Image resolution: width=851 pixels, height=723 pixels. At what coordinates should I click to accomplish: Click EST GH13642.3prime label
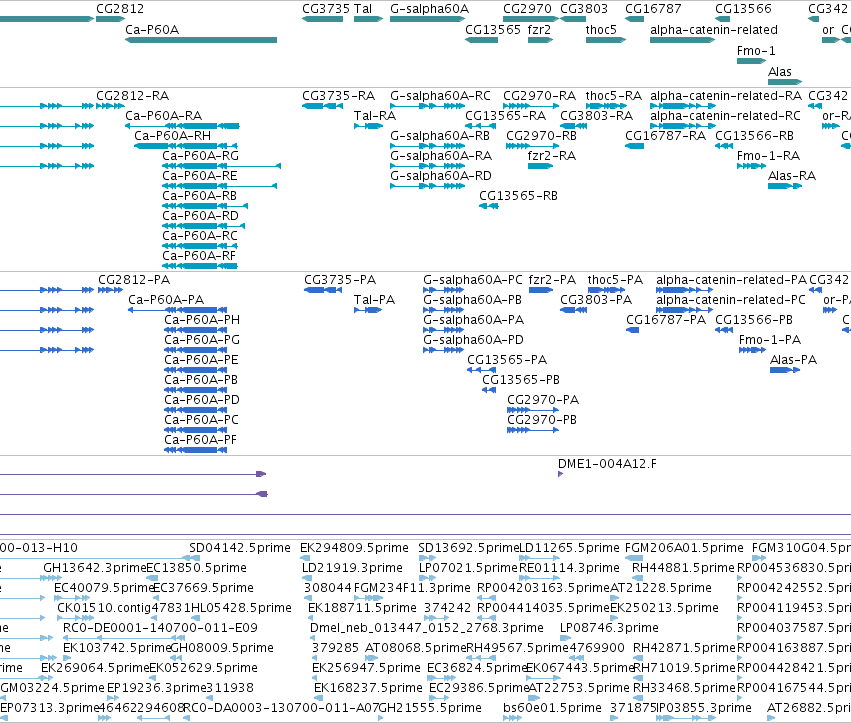coord(95,568)
